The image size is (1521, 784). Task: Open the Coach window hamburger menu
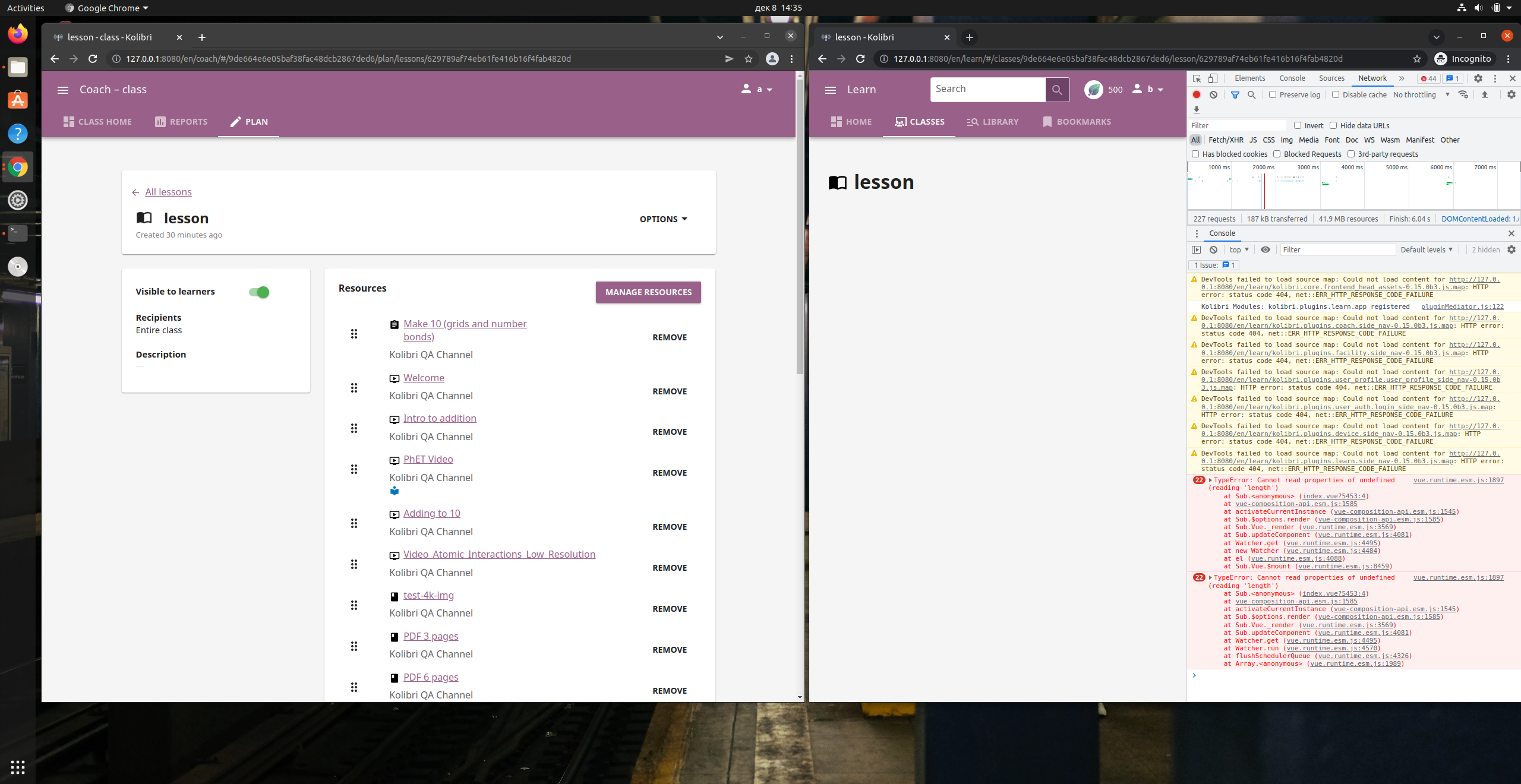63,90
